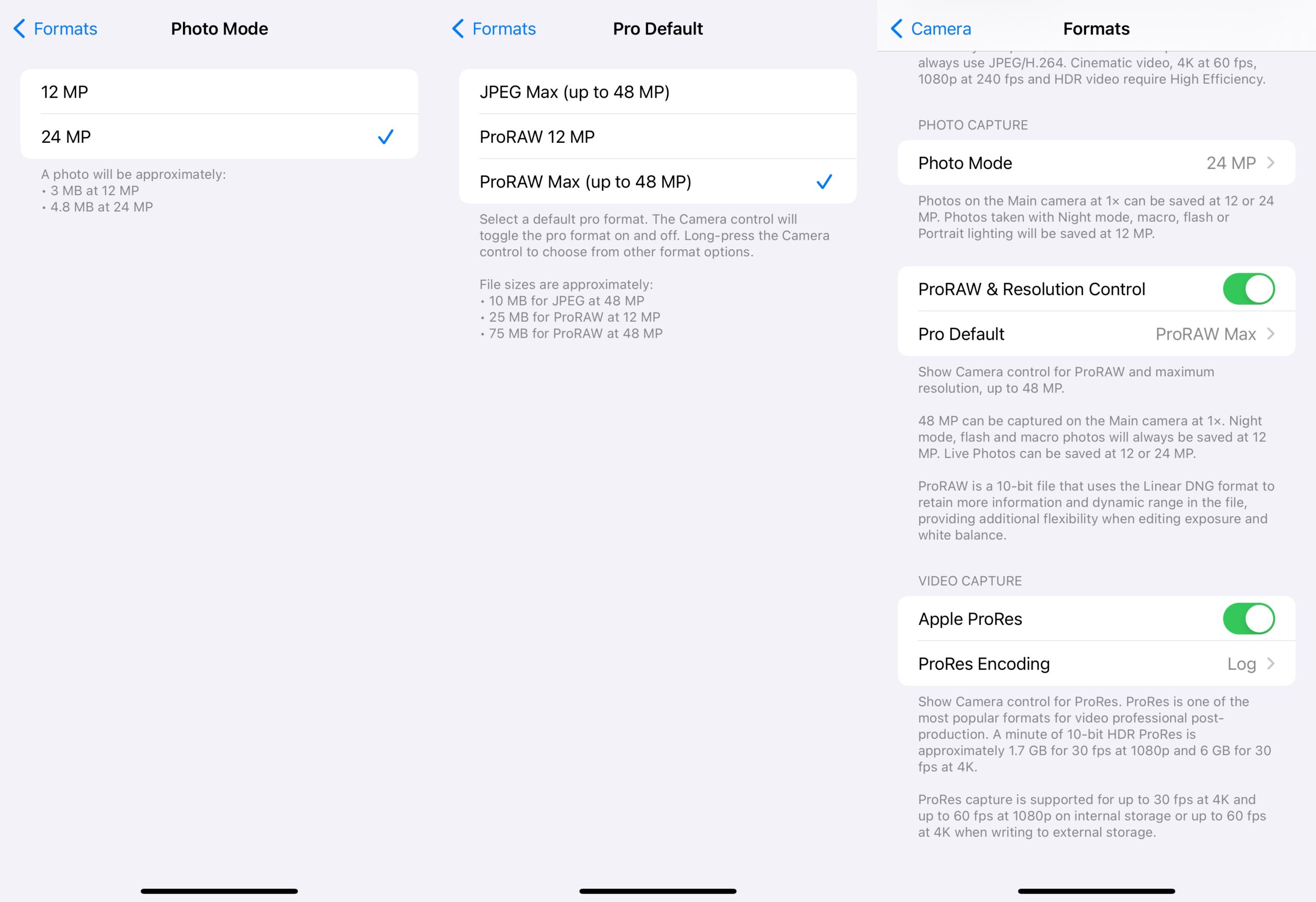Click the chevron arrow next to 24 MP value
This screenshot has width=1316, height=902.
(1271, 163)
